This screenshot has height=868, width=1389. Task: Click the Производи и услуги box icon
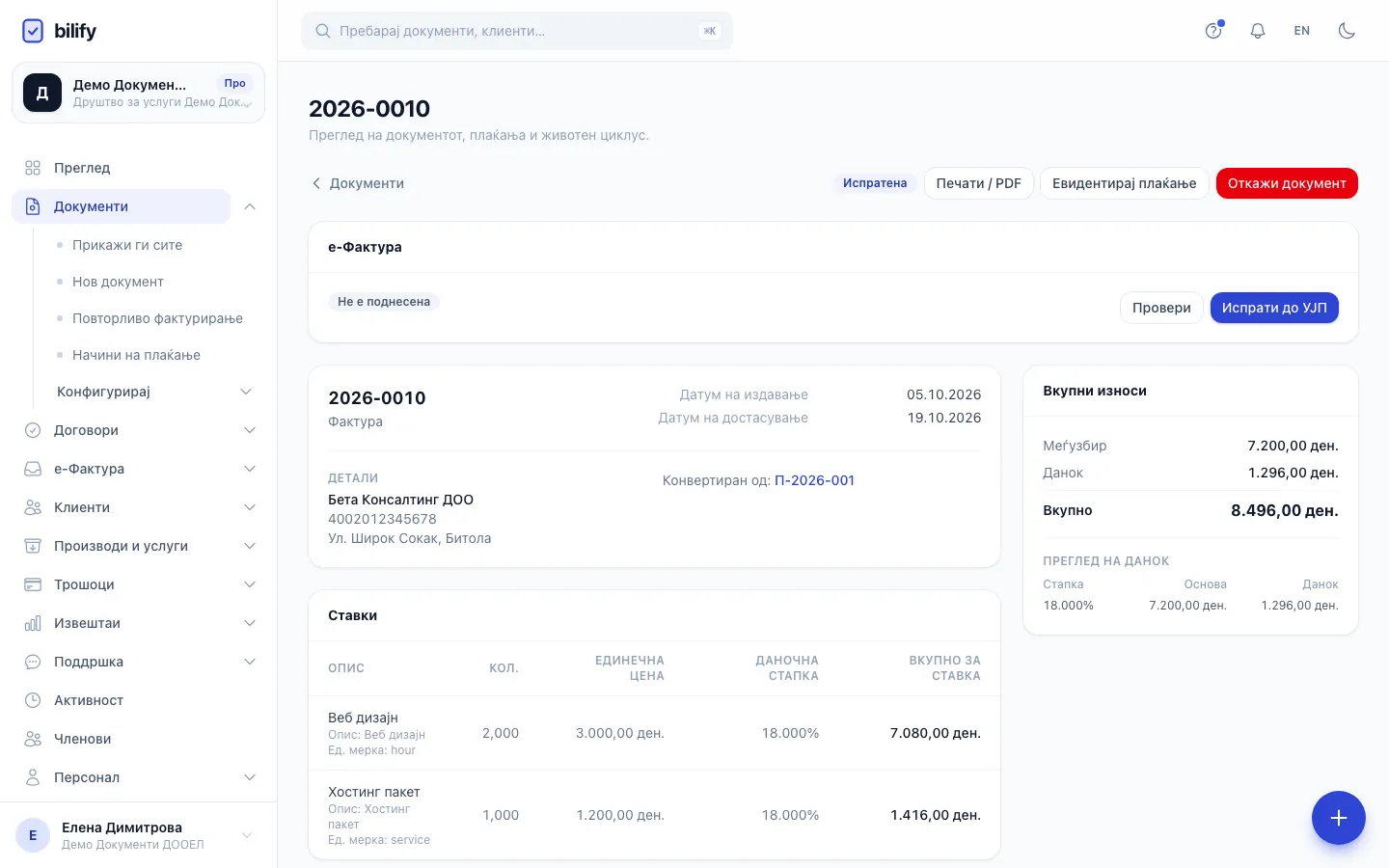point(33,546)
